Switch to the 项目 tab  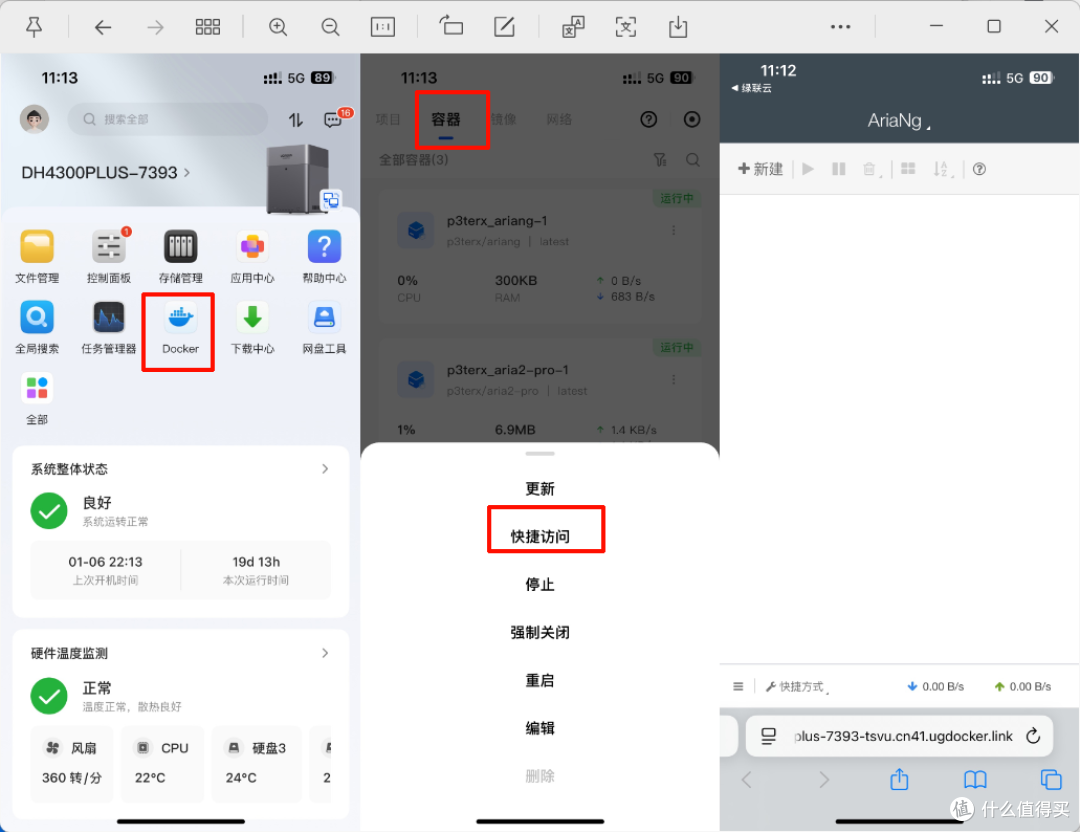[x=388, y=119]
